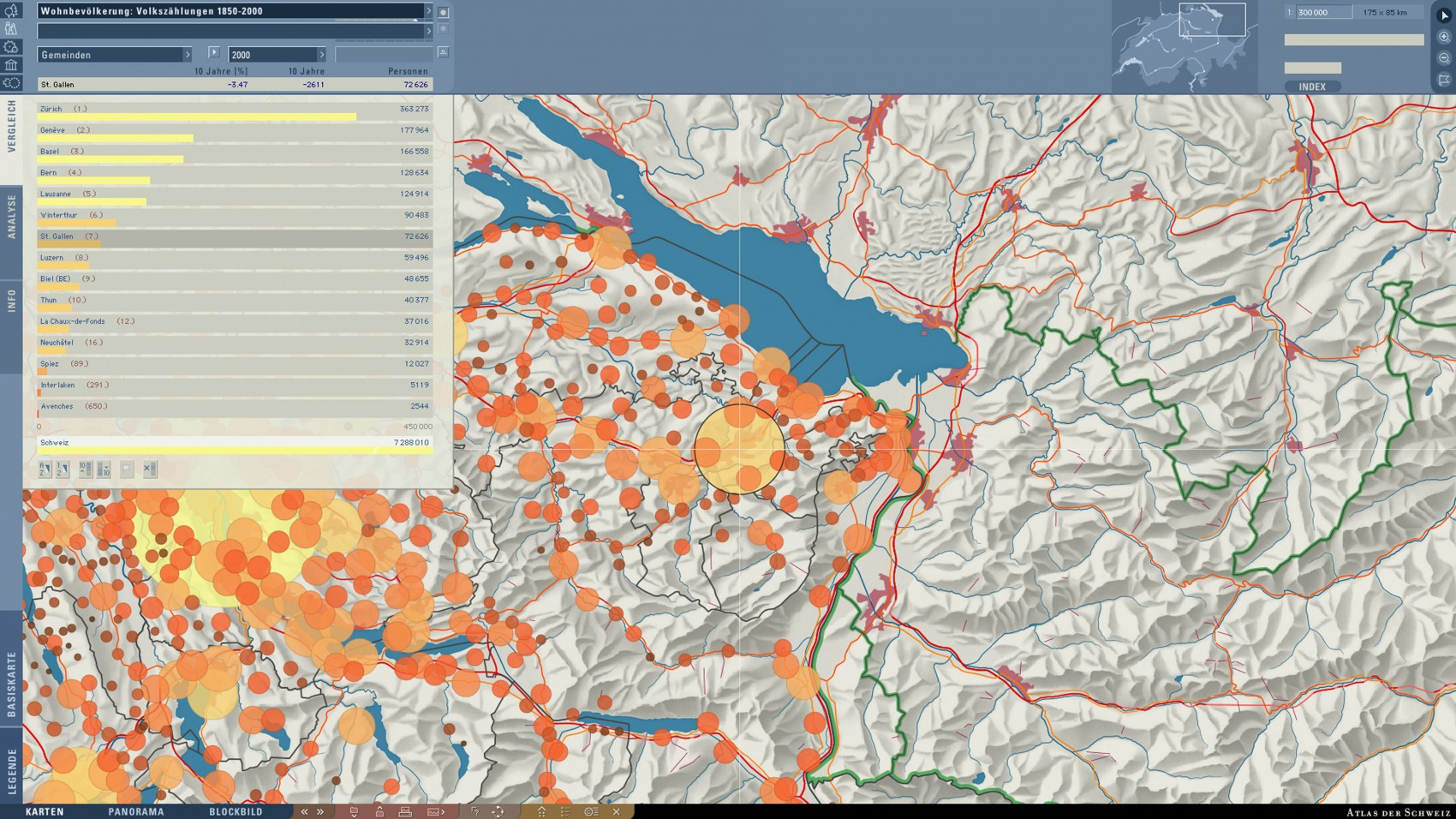Click the home icon in bottom bar
The height and width of the screenshot is (819, 1456).
pyautogui.click(x=541, y=811)
